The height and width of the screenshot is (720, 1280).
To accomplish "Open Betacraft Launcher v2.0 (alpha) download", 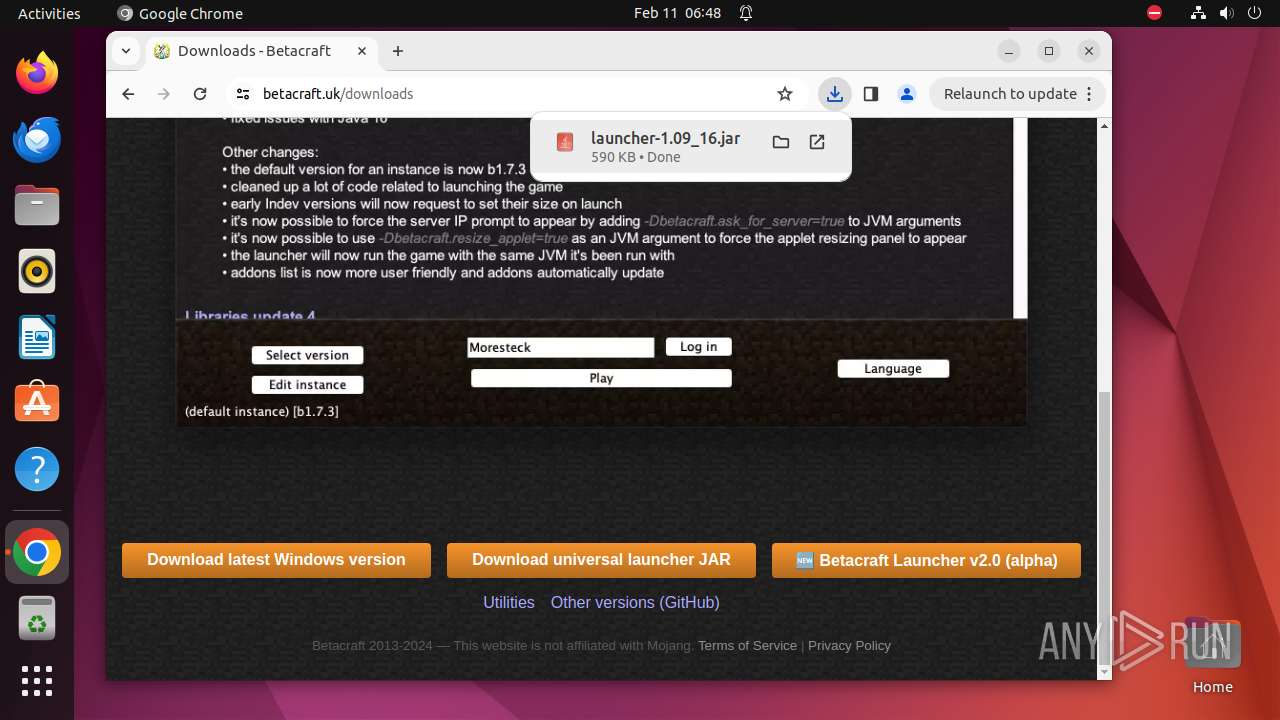I will tap(926, 560).
